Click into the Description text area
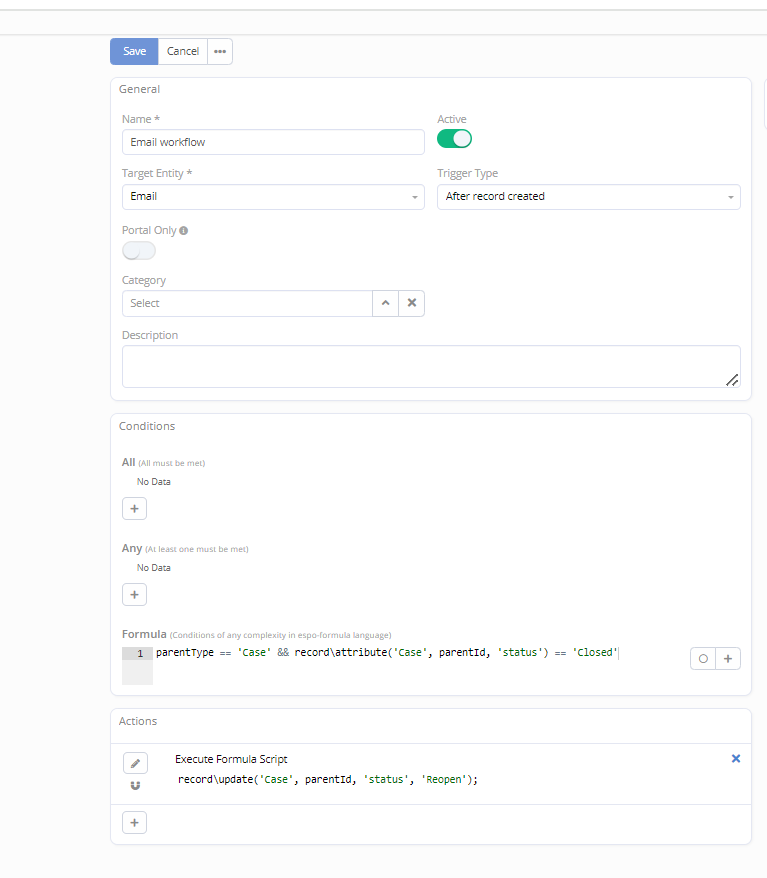 point(430,366)
